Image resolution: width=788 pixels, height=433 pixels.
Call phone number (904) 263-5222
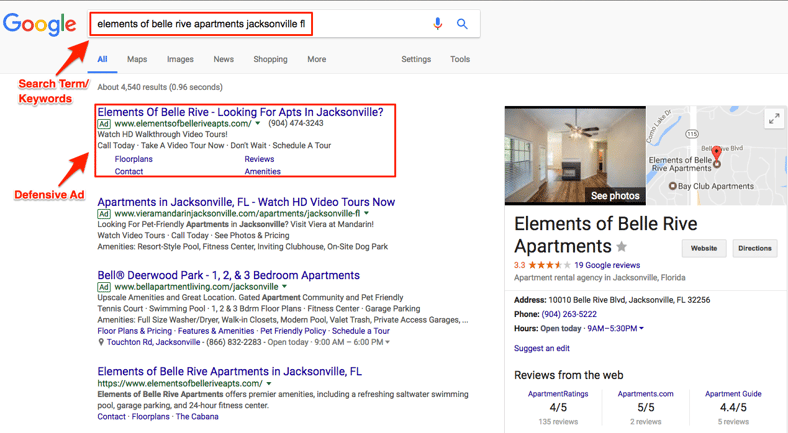point(569,314)
